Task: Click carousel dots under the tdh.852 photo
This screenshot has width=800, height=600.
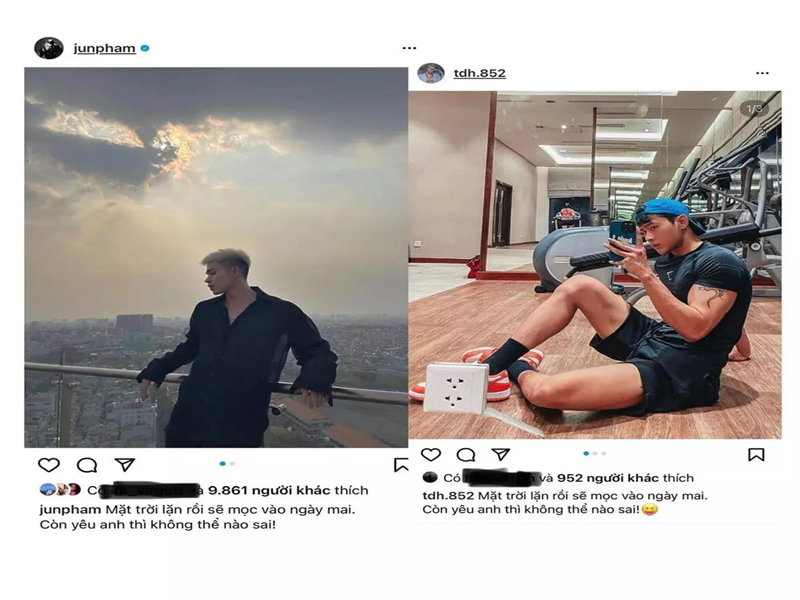Action: pos(594,453)
